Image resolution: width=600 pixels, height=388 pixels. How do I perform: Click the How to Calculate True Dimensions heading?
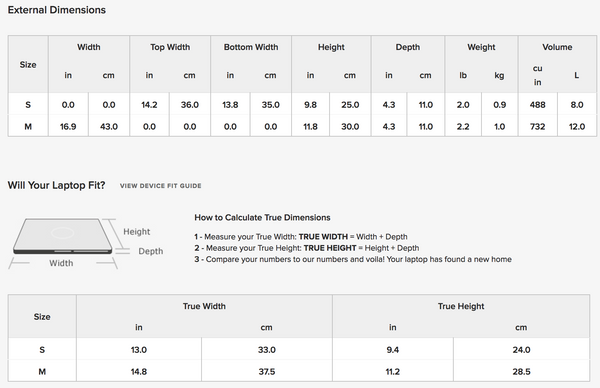(x=262, y=217)
